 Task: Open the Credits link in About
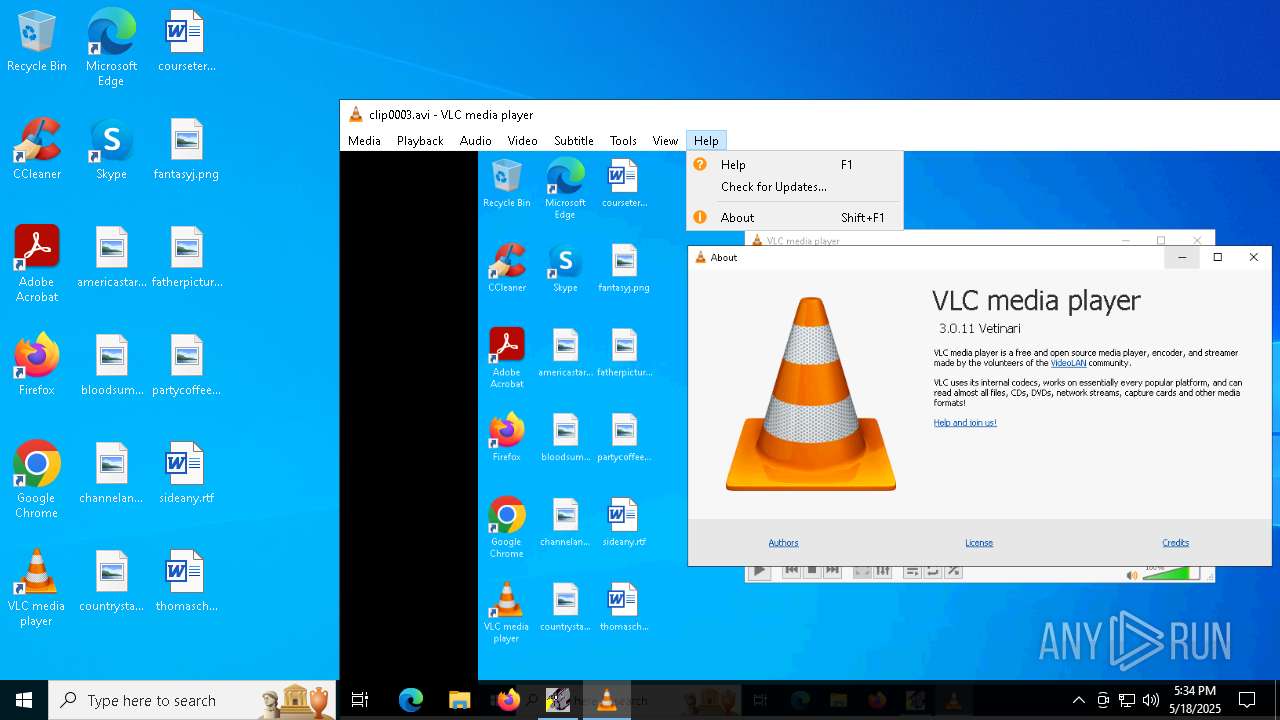(x=1175, y=543)
